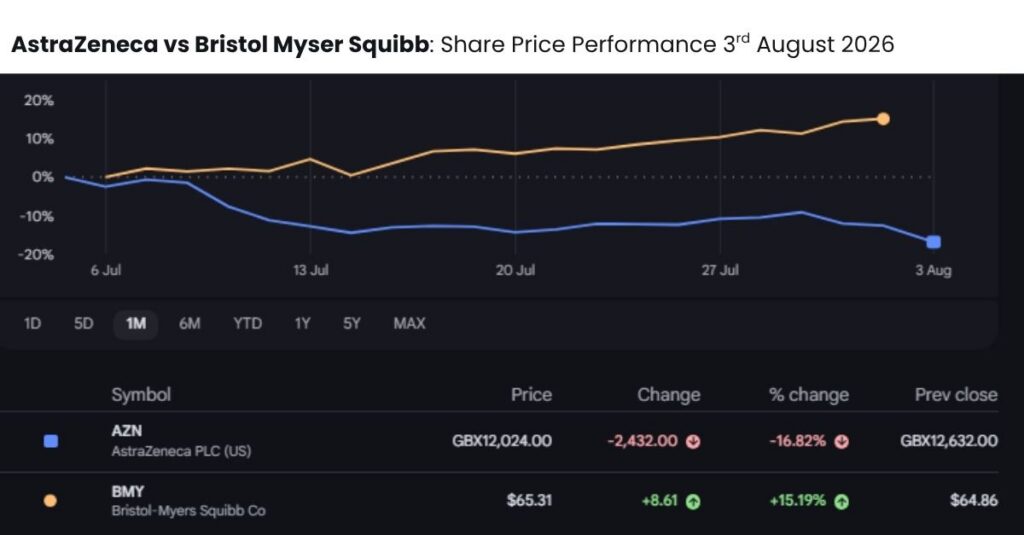Click the Symbol column header
The height and width of the screenshot is (535, 1024).
click(x=141, y=395)
